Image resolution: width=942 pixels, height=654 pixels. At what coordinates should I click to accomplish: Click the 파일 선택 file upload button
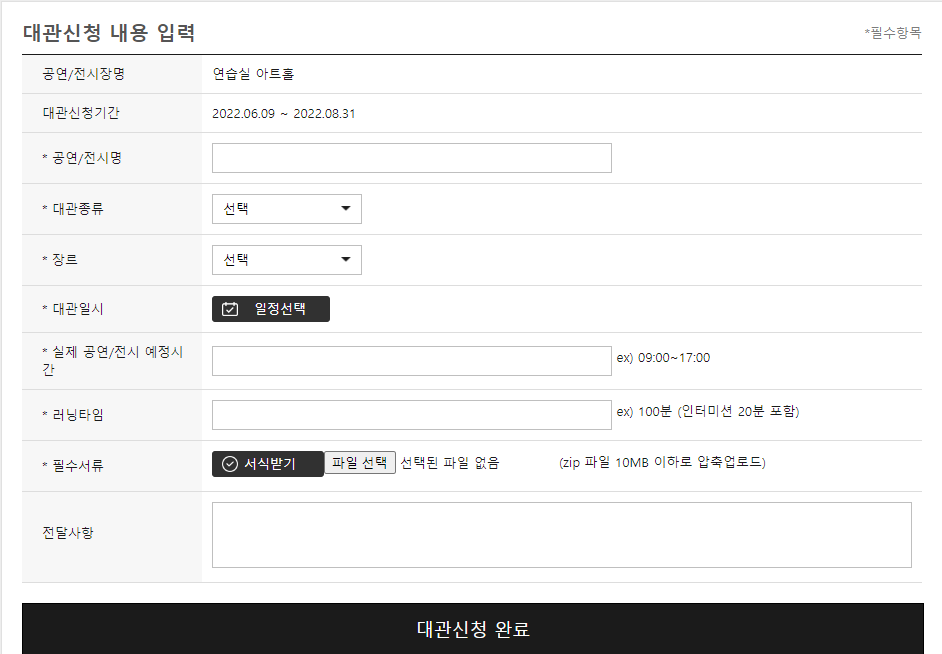click(360, 462)
